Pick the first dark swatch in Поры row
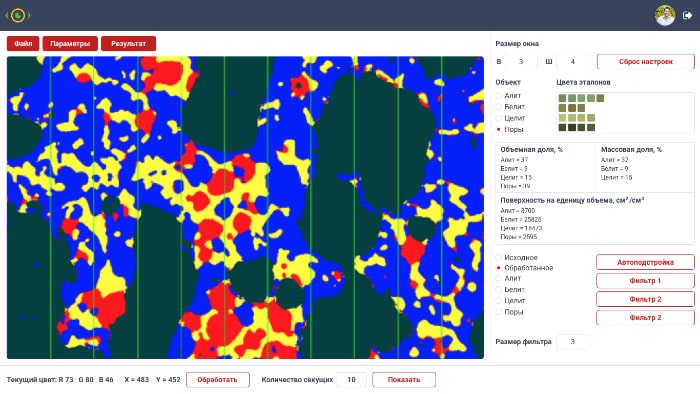This screenshot has width=700, height=394. pos(562,128)
